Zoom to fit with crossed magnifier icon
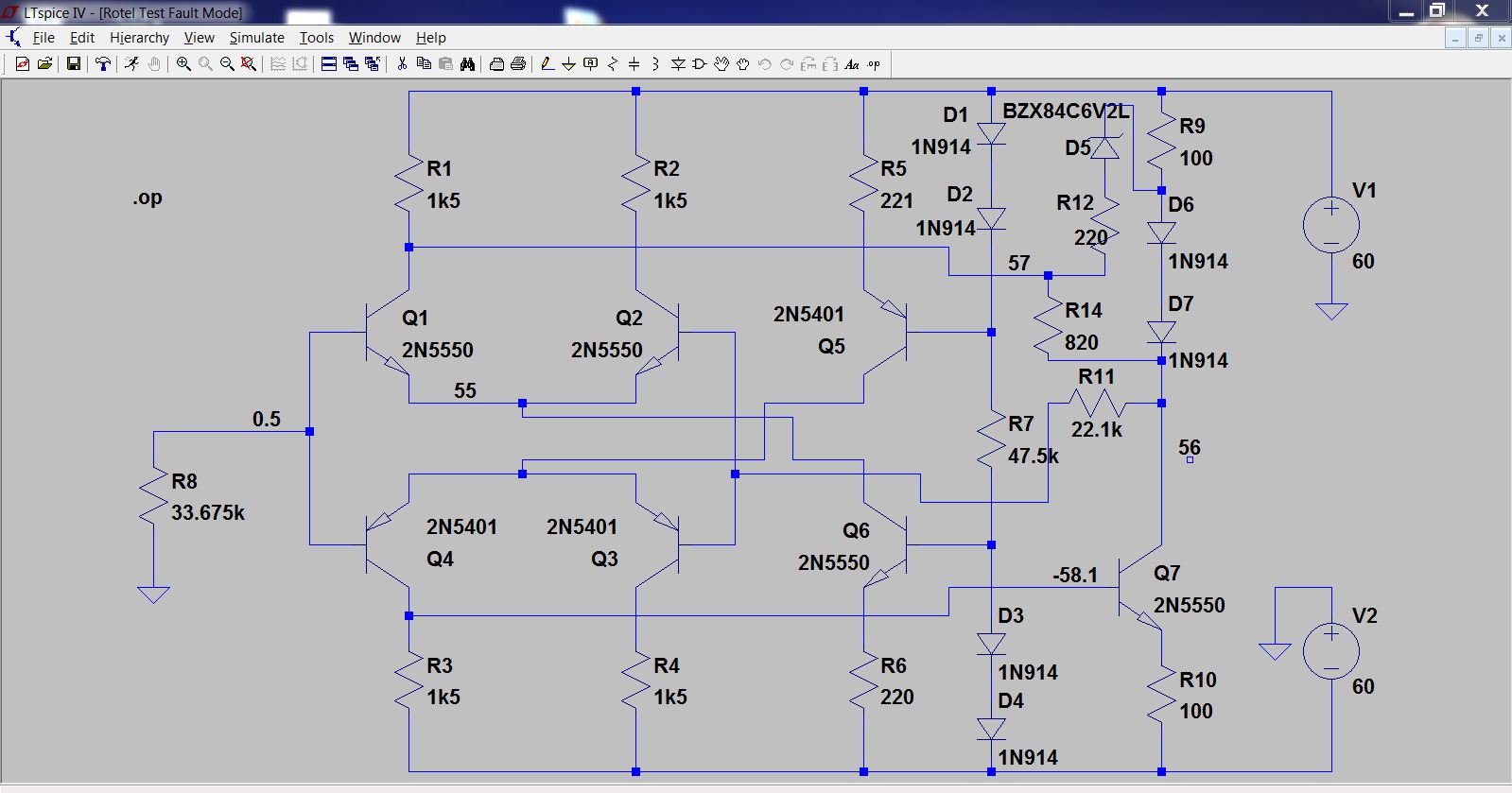 pos(249,64)
